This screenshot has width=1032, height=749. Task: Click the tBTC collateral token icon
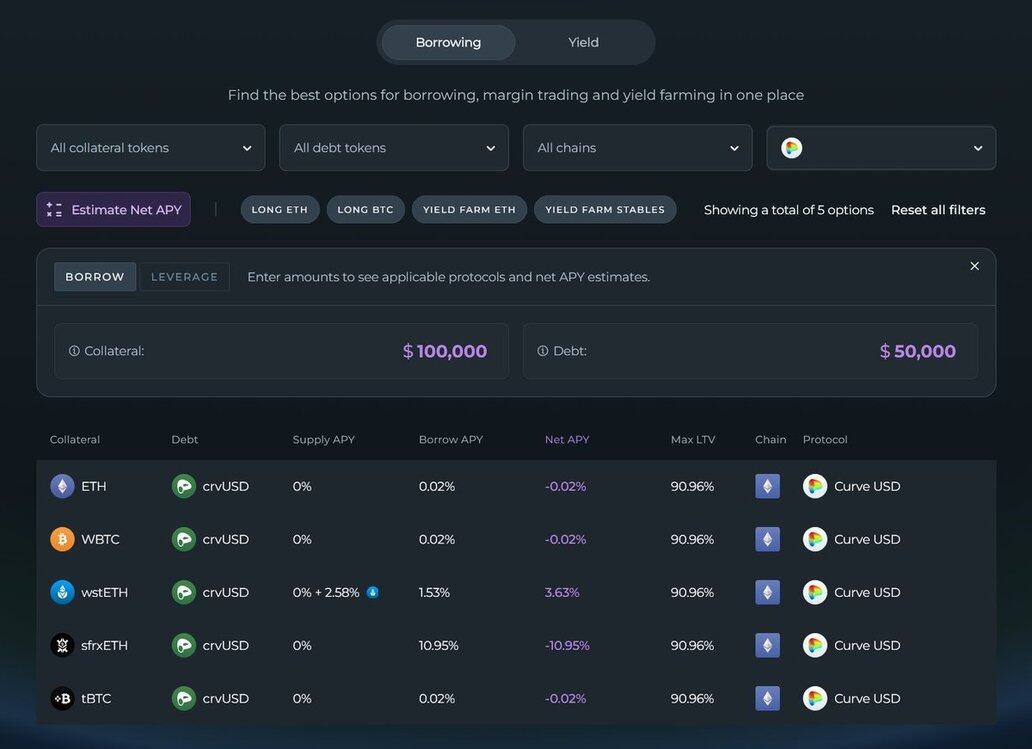tap(62, 698)
